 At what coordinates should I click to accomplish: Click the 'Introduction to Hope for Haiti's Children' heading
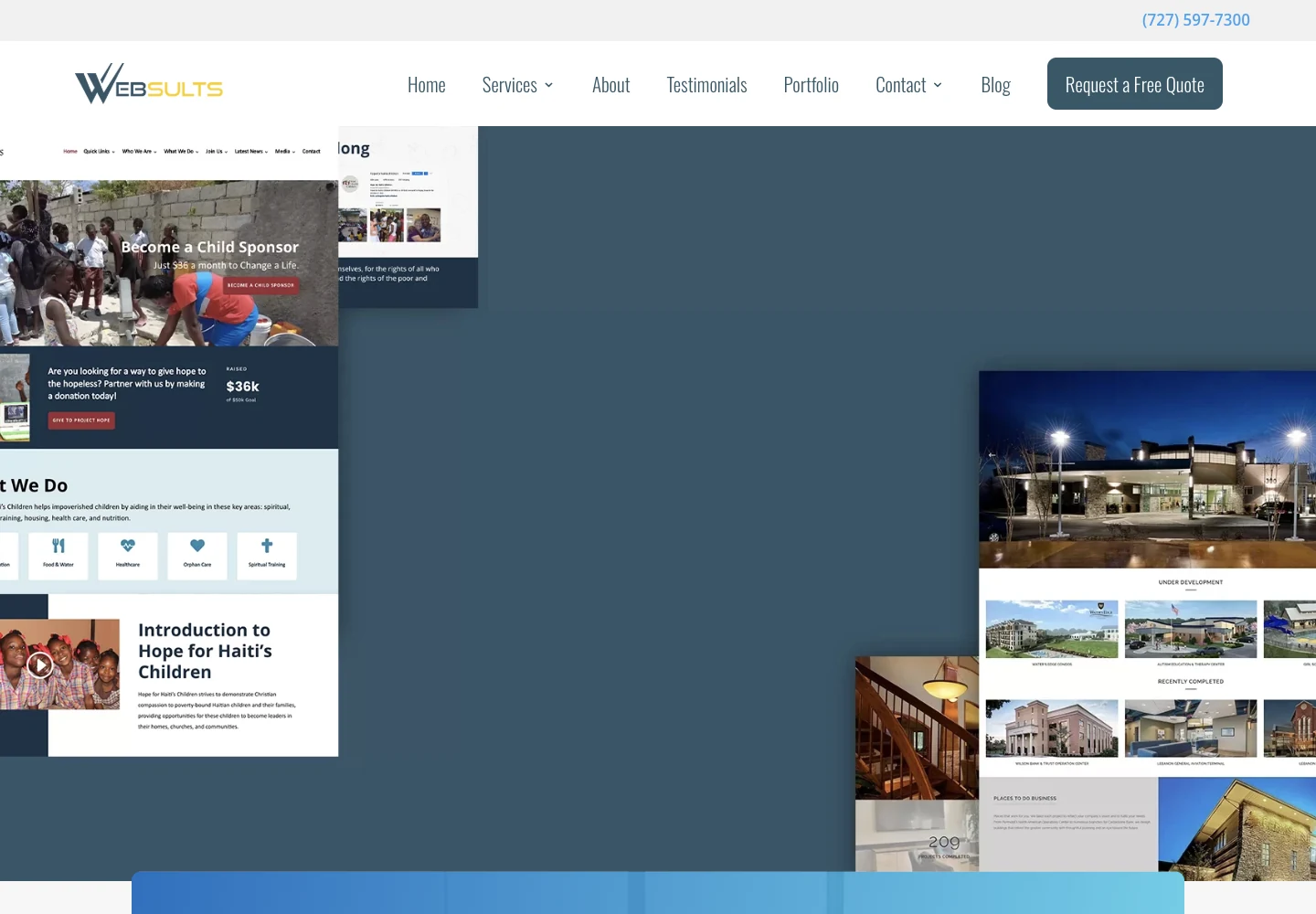(206, 651)
